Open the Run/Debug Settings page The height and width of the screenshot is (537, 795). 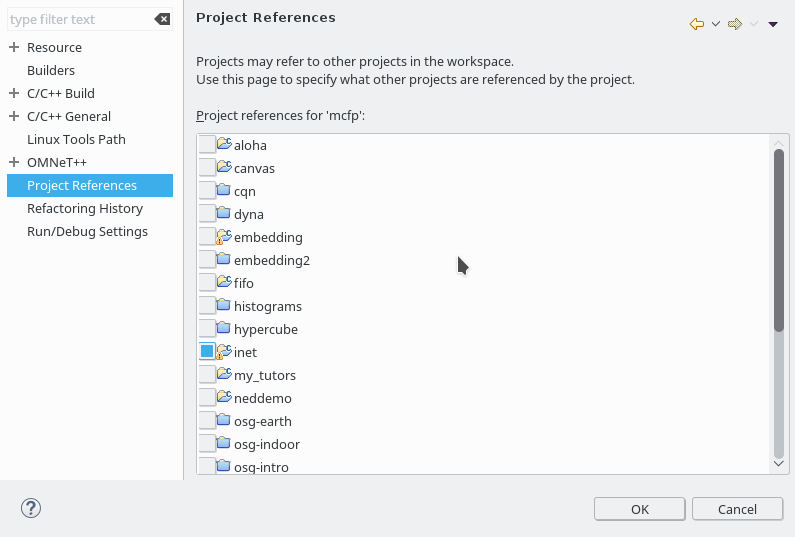(x=87, y=232)
